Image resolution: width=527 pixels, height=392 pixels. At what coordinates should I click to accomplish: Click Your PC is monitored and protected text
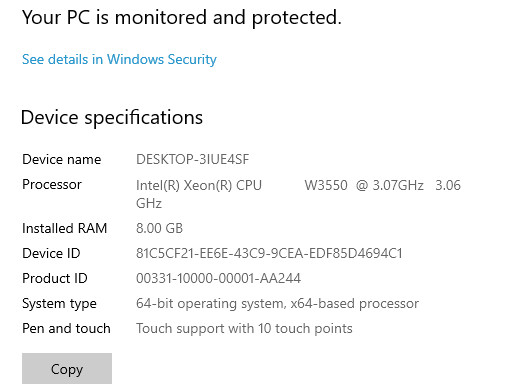182,18
